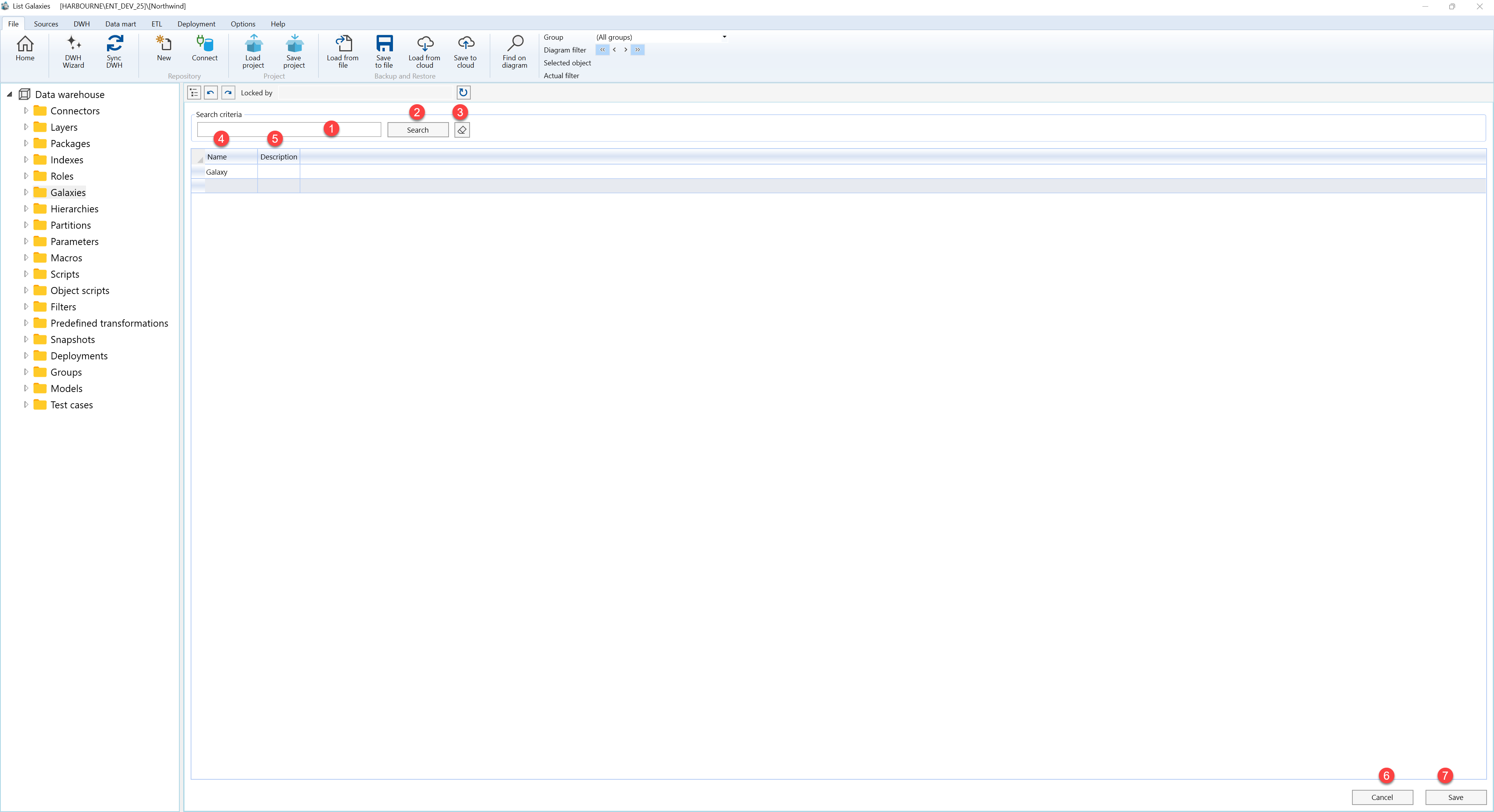Expand the Layers node
This screenshot has height=812, width=1494.
tap(26, 127)
